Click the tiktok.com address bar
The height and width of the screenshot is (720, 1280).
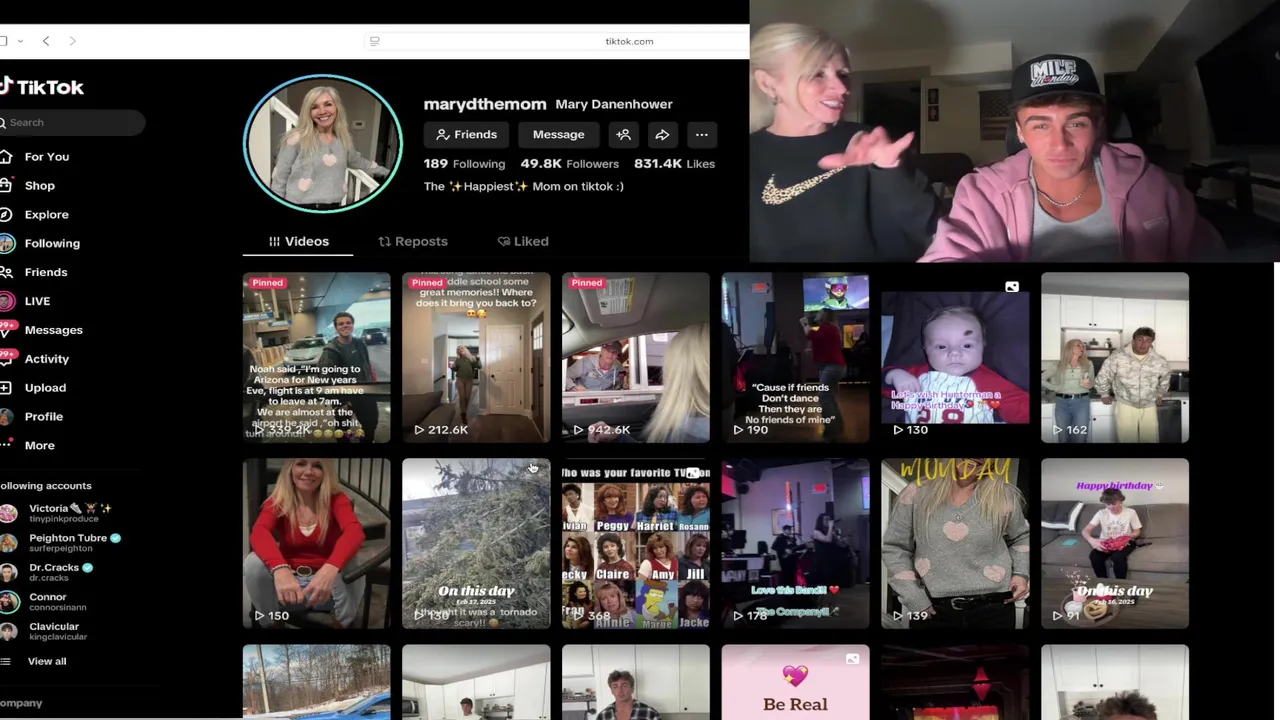(x=628, y=41)
